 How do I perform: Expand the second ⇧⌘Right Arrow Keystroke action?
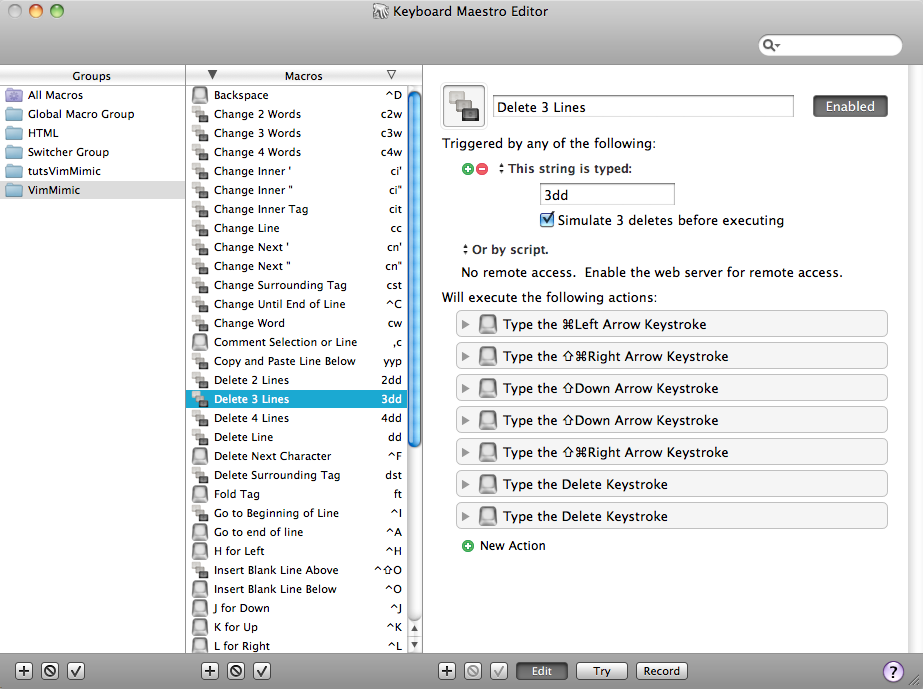tap(466, 452)
